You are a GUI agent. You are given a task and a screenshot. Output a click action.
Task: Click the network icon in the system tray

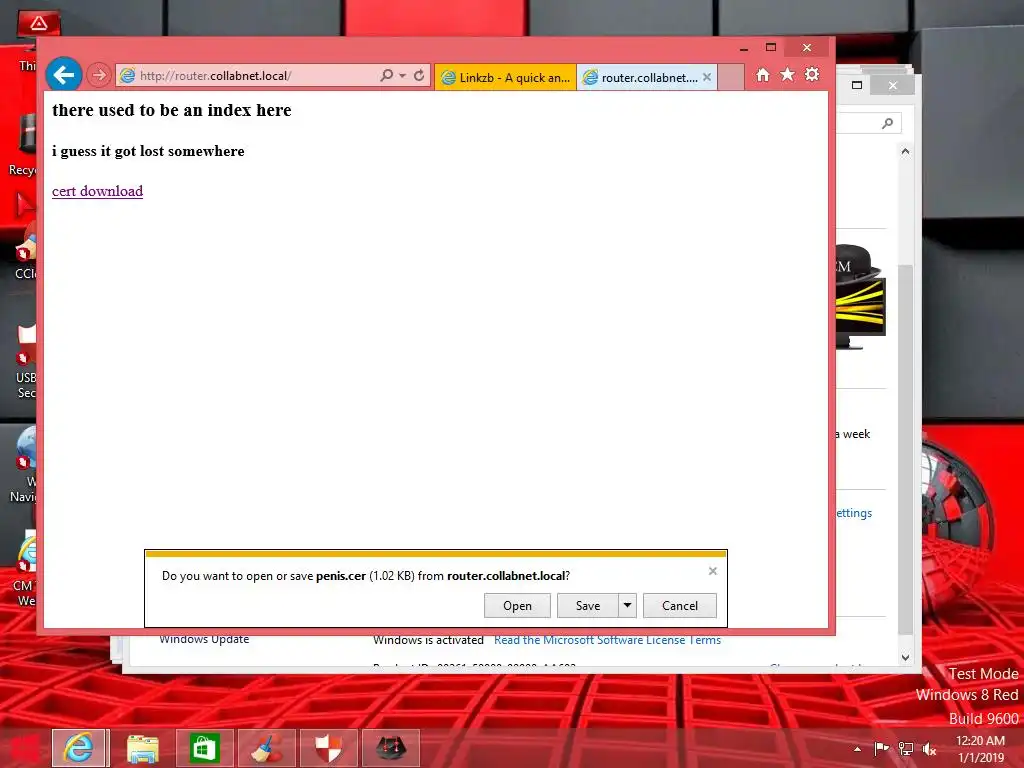pyautogui.click(x=905, y=749)
